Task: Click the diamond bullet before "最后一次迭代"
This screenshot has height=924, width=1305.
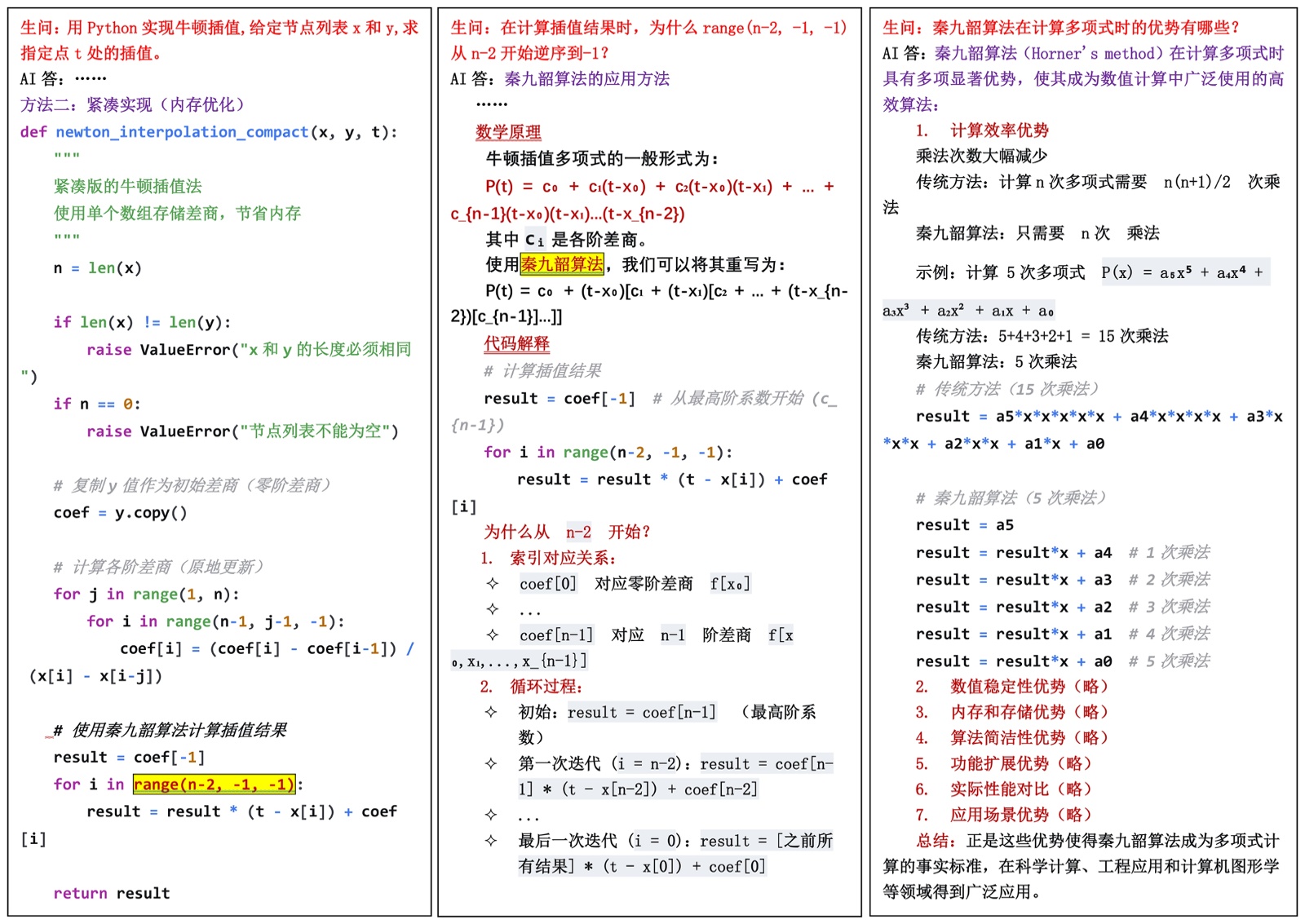Action: [x=491, y=841]
